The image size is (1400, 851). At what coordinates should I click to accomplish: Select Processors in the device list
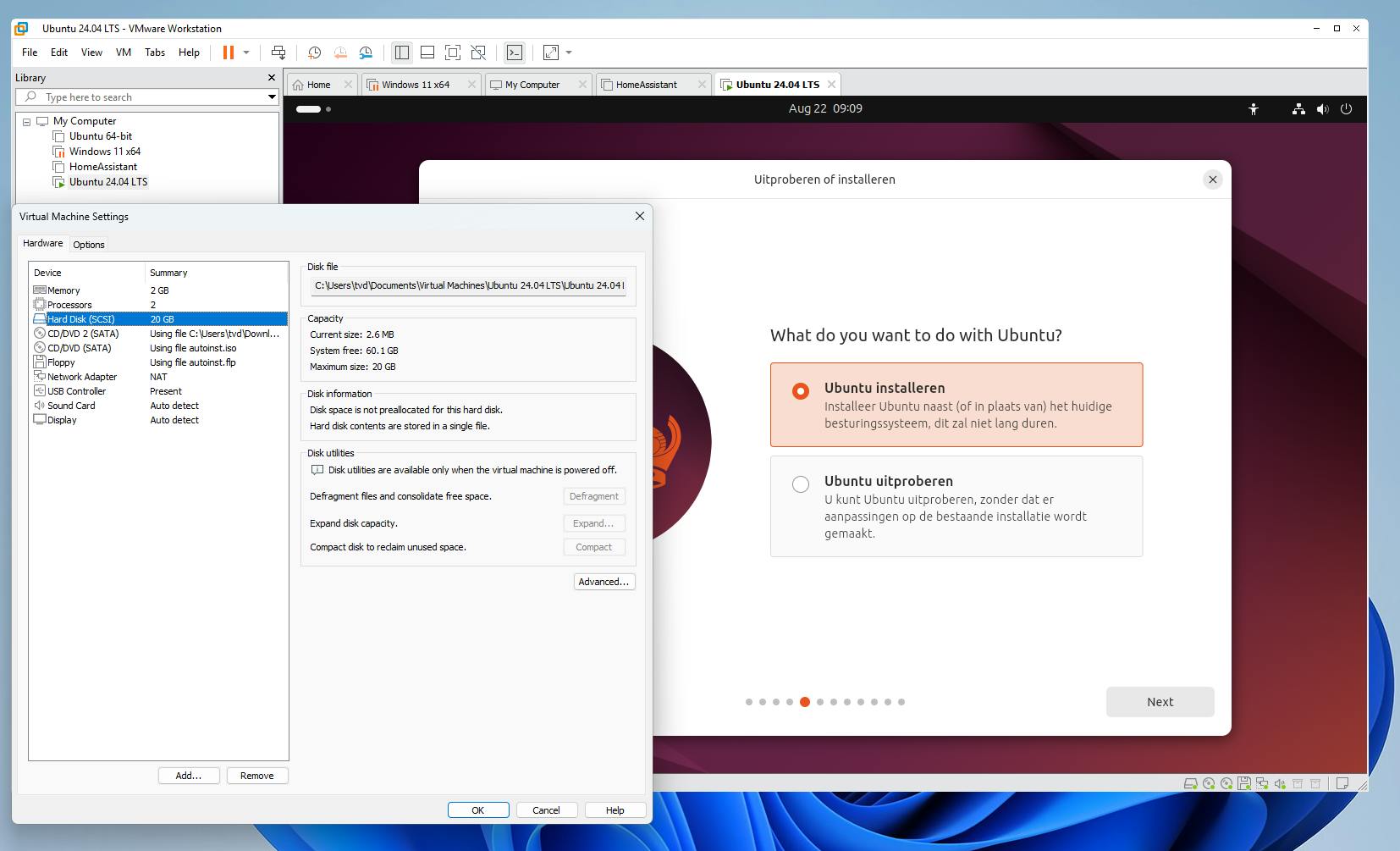tap(159, 305)
